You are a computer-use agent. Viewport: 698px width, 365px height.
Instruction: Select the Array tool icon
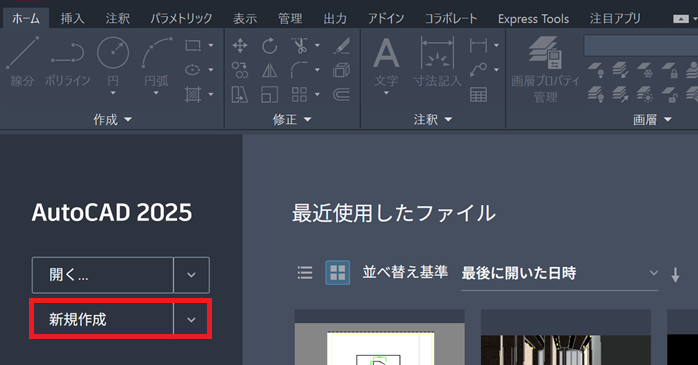(300, 94)
